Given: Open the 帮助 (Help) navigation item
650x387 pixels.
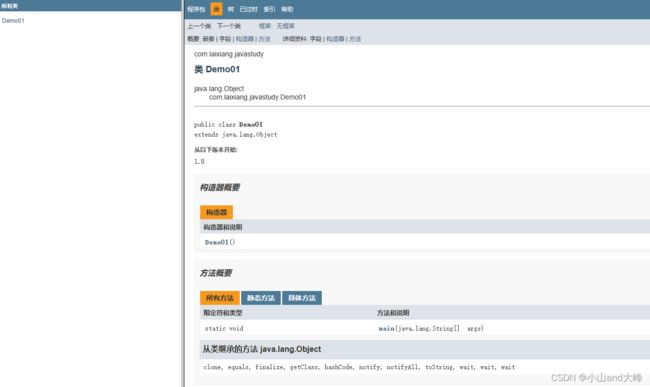Looking at the screenshot, I should pos(287,9).
